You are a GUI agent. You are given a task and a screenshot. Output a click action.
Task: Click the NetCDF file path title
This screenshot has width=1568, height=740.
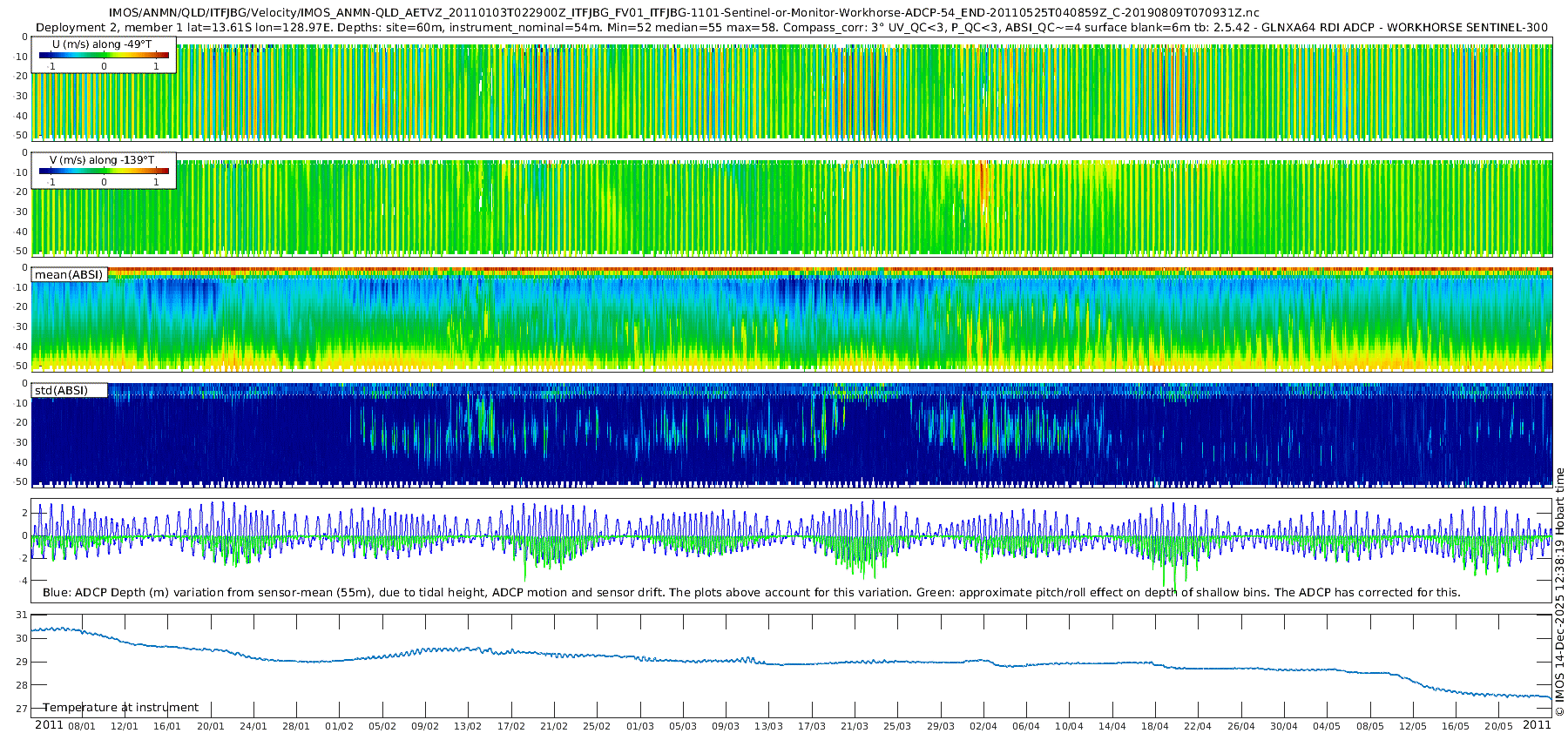tap(684, 12)
